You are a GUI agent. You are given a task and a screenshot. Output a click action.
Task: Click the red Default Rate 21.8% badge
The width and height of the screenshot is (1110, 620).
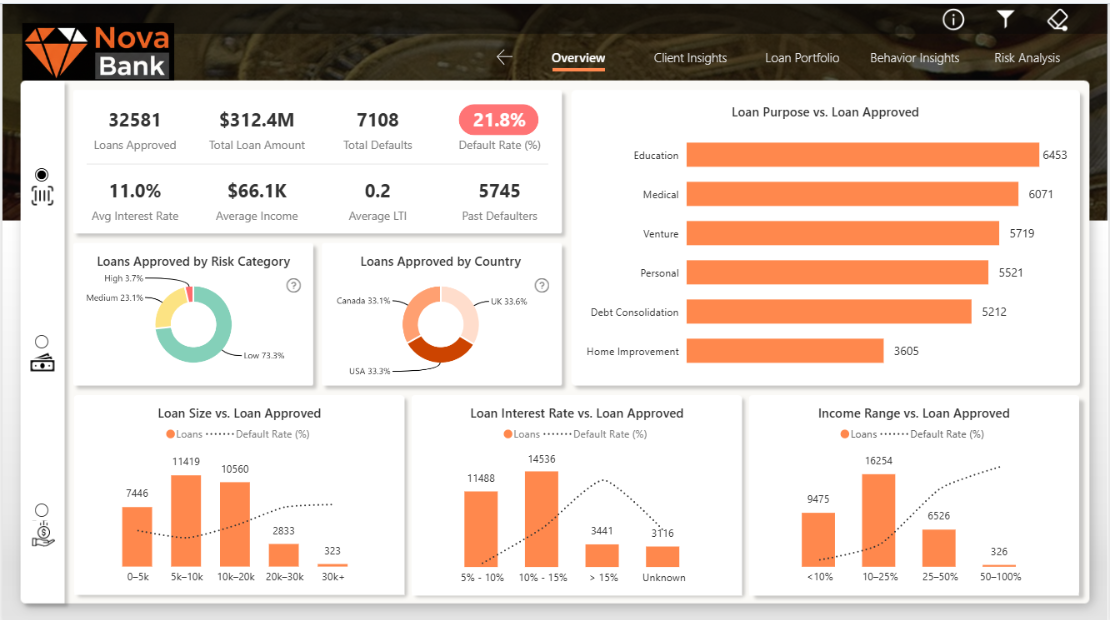(498, 121)
